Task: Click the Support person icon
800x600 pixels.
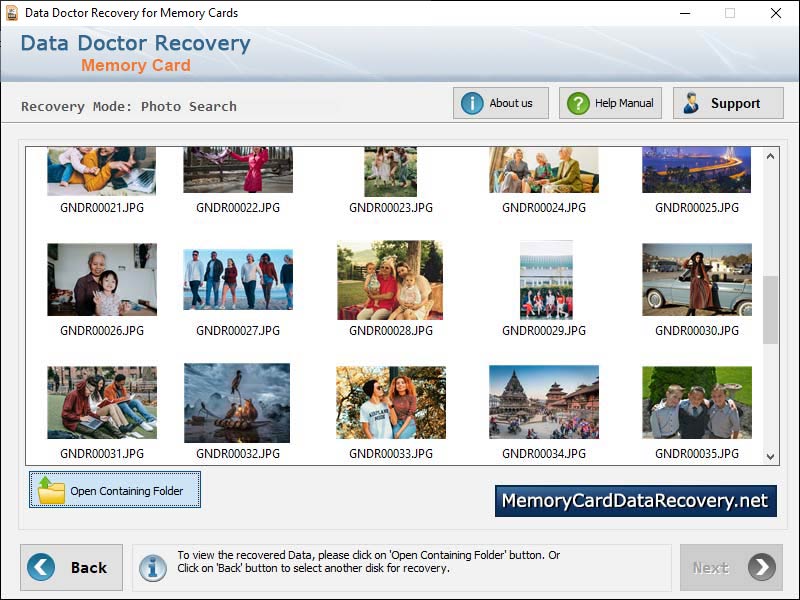Action: tap(691, 102)
